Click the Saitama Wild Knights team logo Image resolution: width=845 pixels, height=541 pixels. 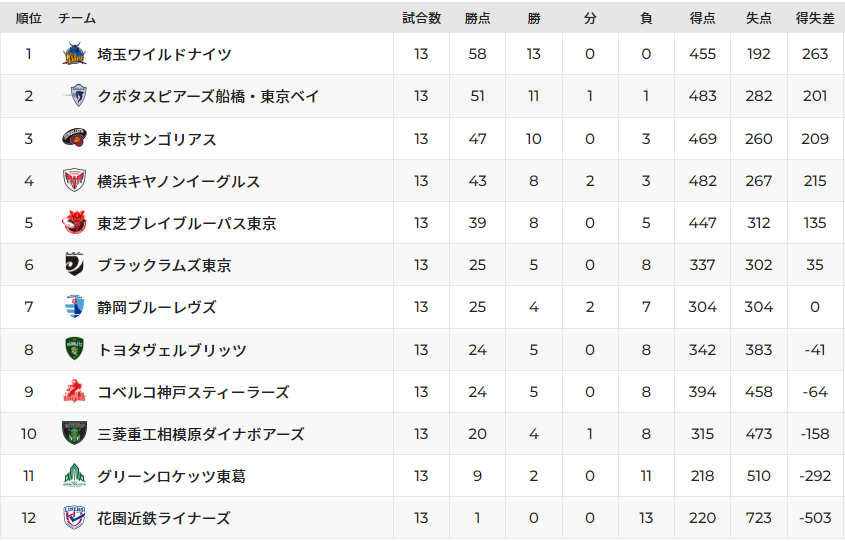tap(74, 55)
